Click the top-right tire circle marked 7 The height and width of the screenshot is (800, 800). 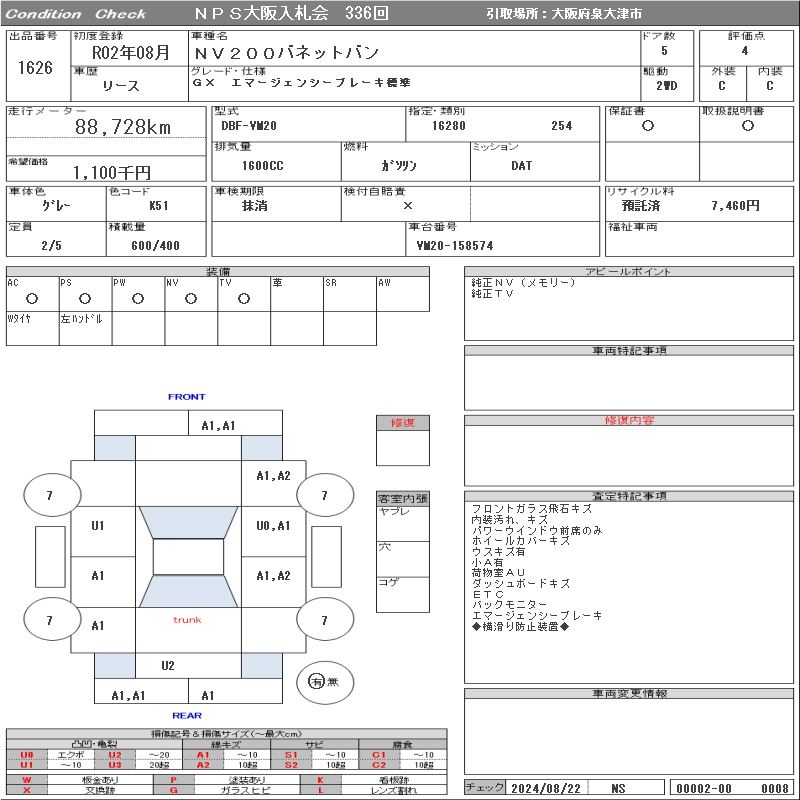323,495
